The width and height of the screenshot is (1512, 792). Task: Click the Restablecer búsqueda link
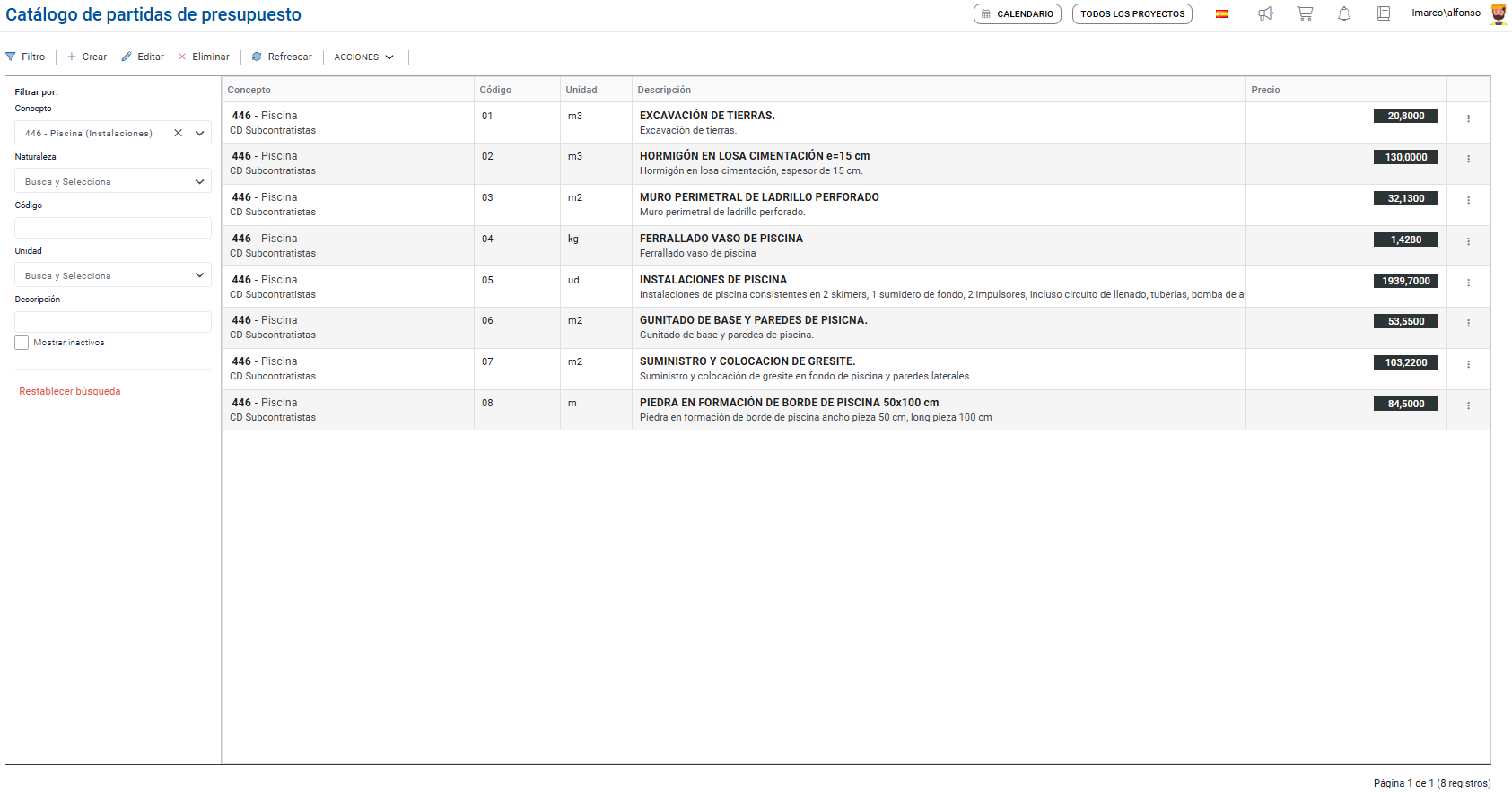70,391
